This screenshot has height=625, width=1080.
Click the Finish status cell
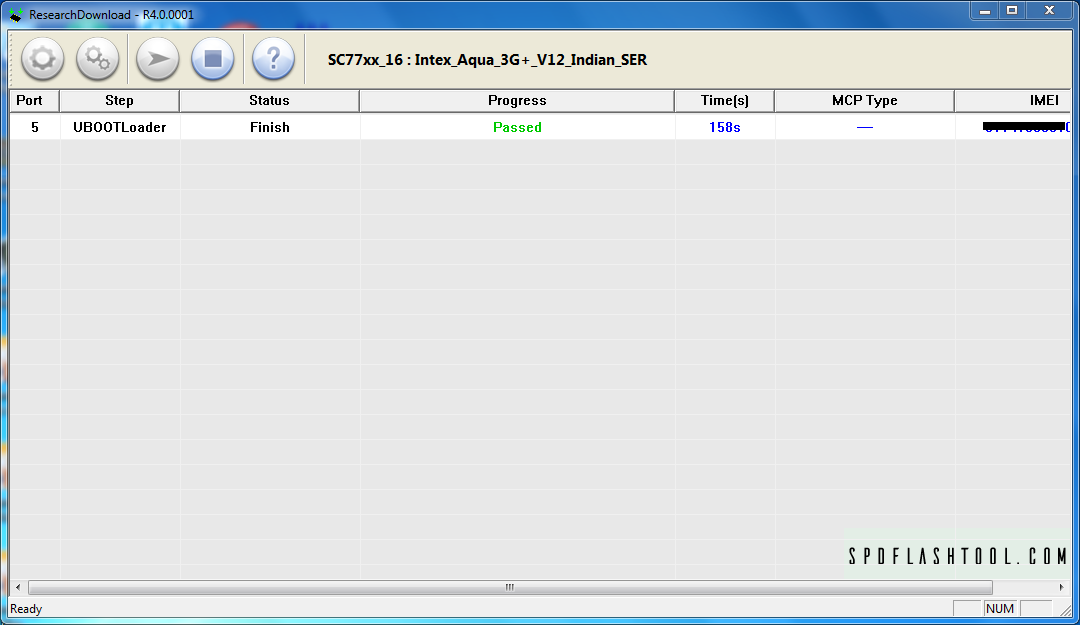270,127
